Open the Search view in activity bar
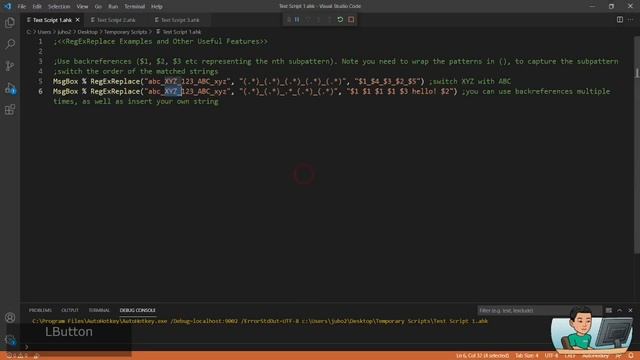640x360 pixels. pos(10,44)
